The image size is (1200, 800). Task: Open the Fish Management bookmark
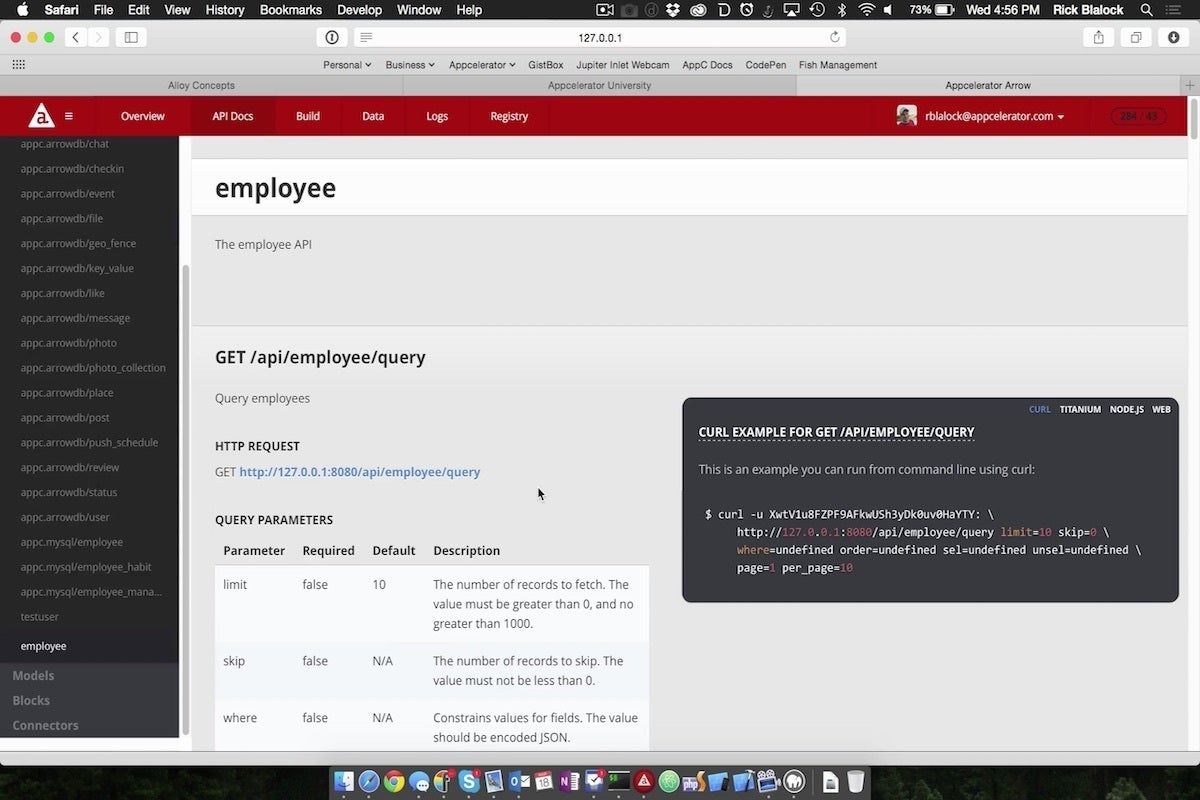838,65
